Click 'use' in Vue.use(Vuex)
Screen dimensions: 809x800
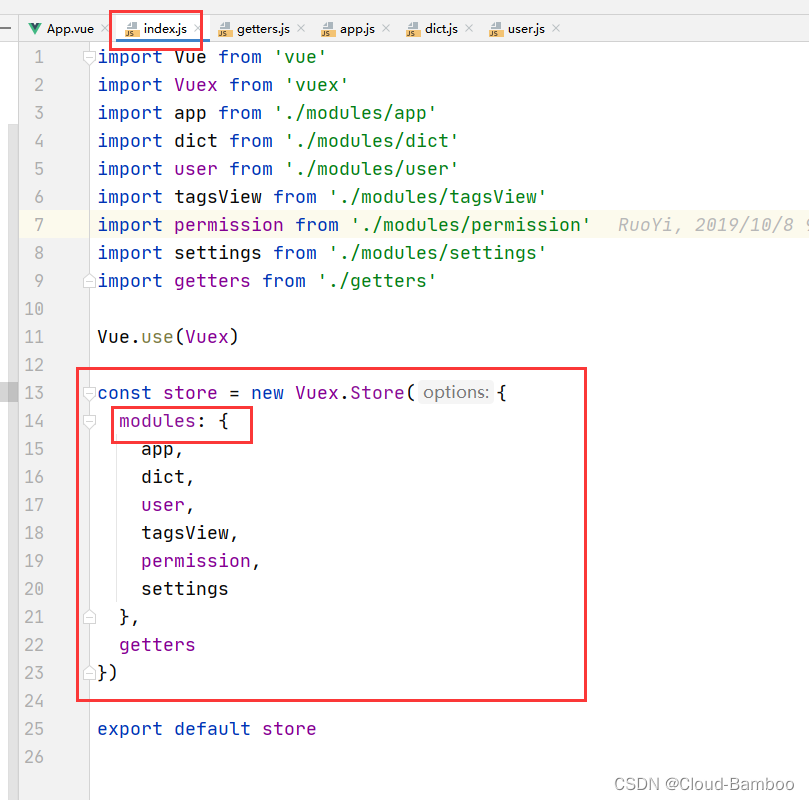click(x=157, y=337)
